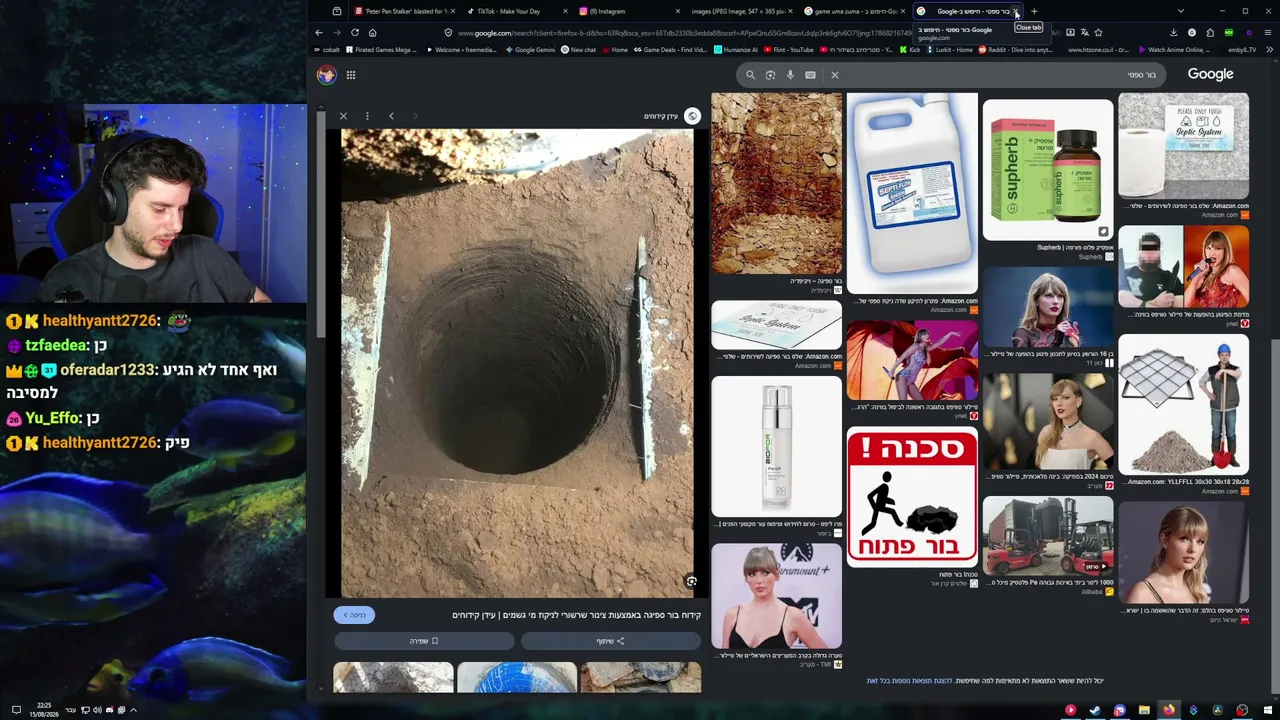Reload the current page
1280x720 pixels.
point(354,33)
